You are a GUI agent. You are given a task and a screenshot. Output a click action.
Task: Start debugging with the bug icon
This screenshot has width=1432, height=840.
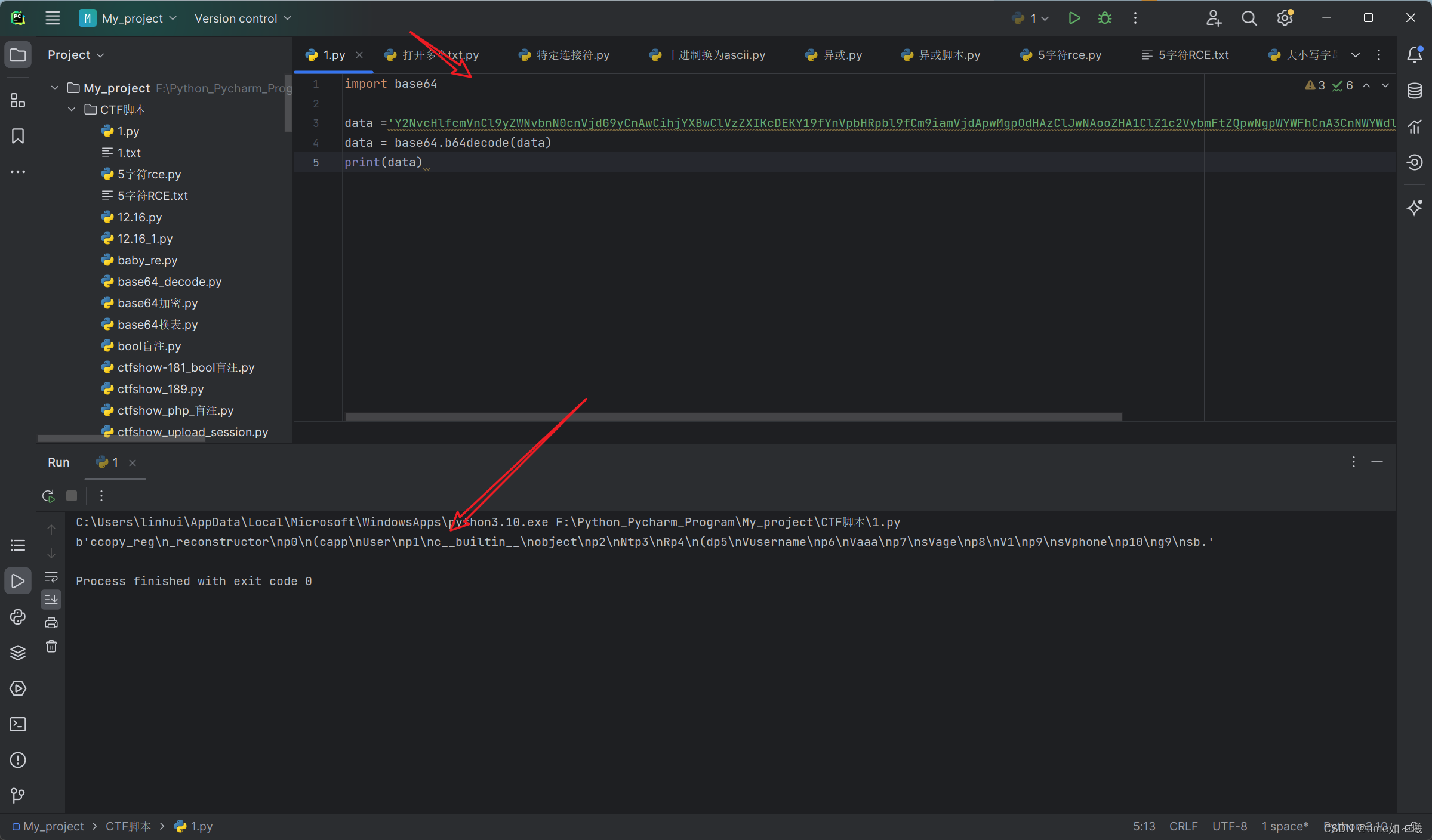coord(1105,18)
